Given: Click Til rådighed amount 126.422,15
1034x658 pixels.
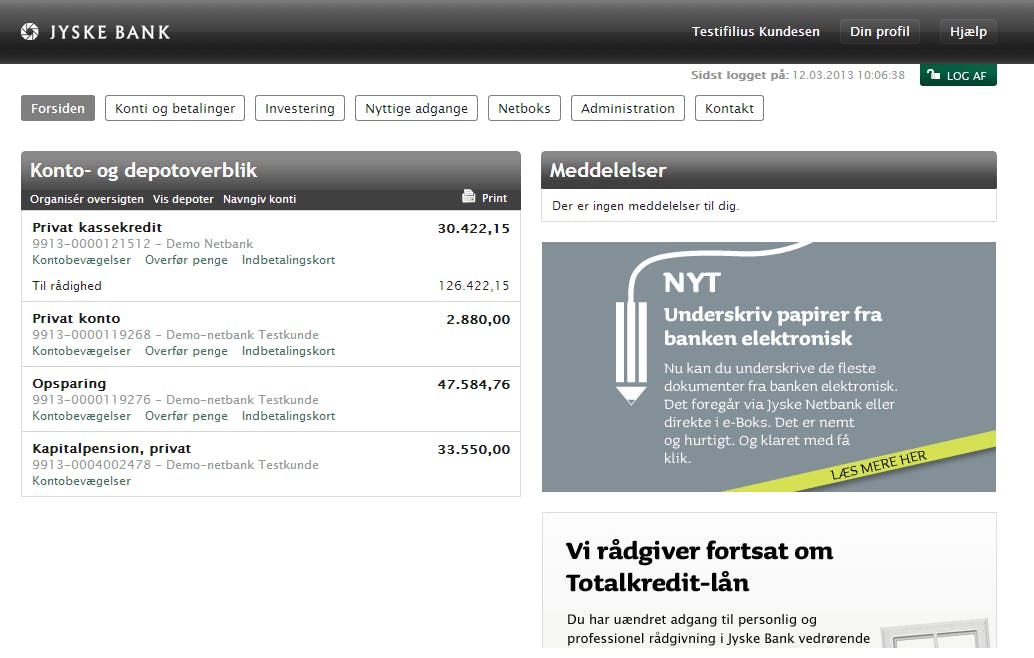Looking at the screenshot, I should 473,285.
